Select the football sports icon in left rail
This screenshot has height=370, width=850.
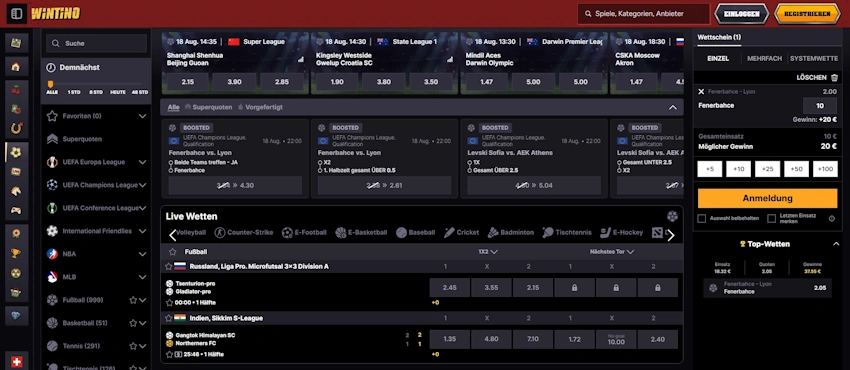16,152
